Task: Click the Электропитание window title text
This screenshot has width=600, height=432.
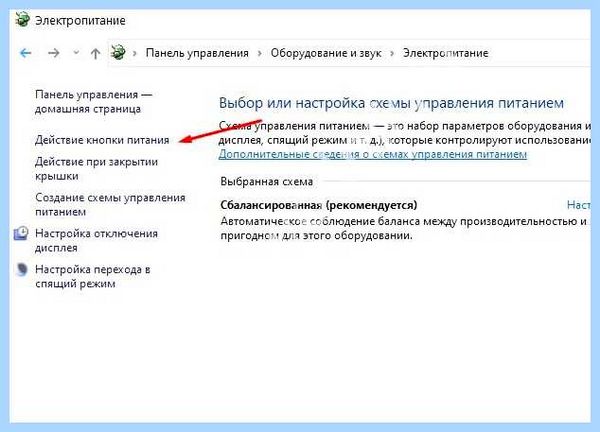Action: coord(80,20)
